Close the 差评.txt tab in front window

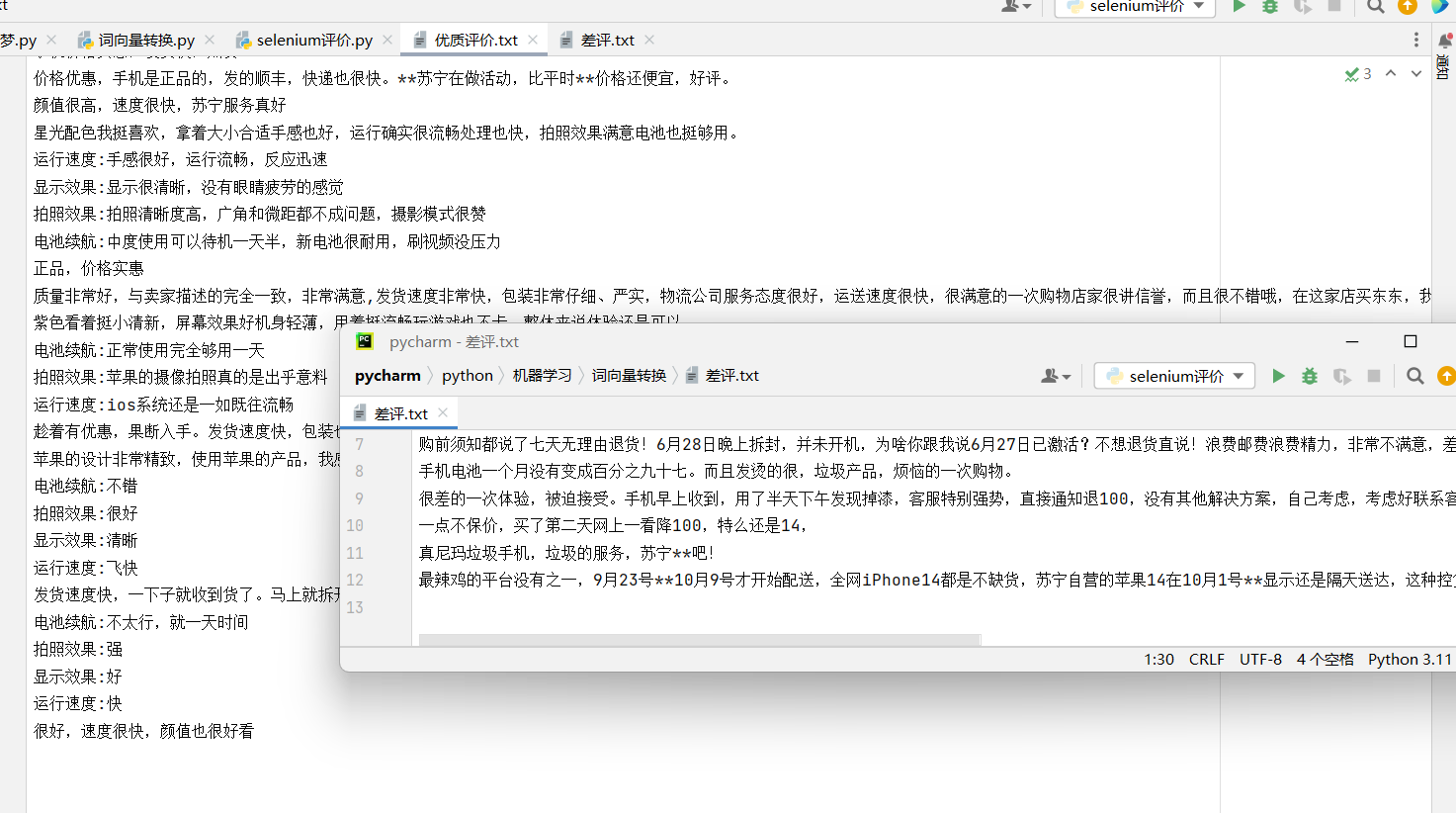coord(443,412)
